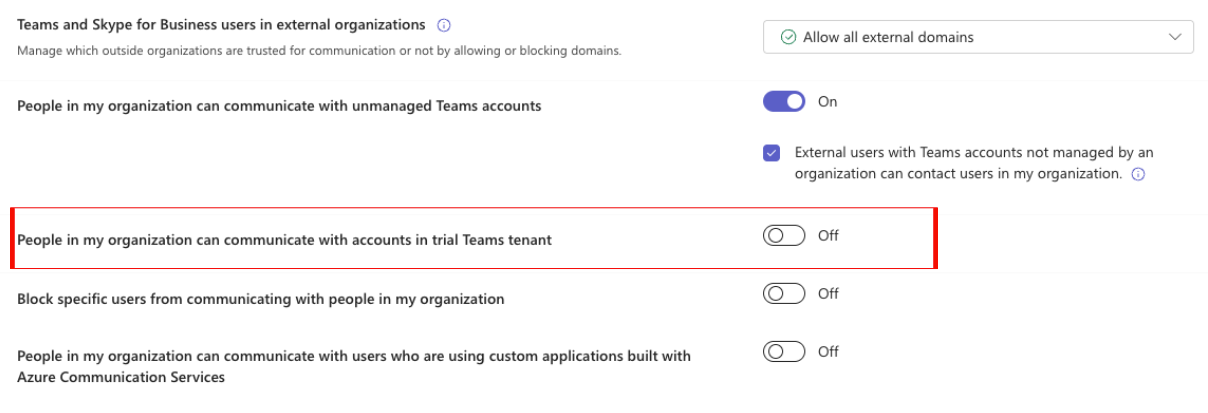Screen dimensions: 1208x413
Task: Click 'Off' label beside trial tenant toggle
Action: (x=828, y=236)
